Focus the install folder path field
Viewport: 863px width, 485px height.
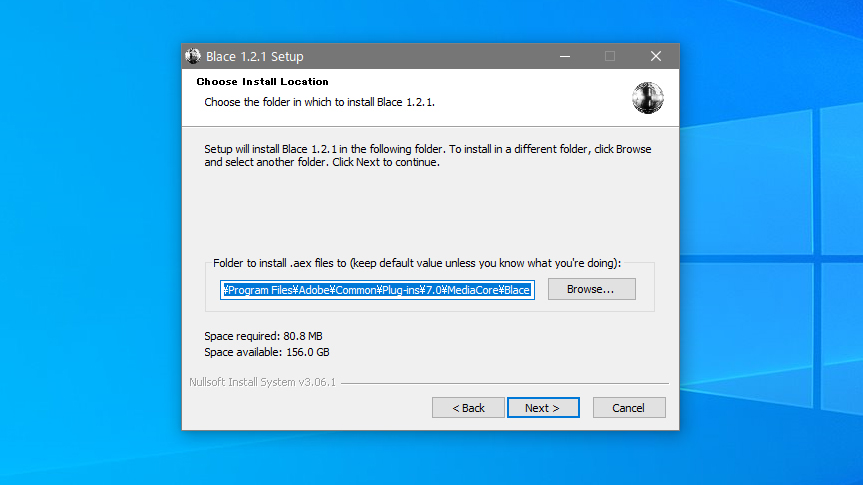click(x=377, y=290)
